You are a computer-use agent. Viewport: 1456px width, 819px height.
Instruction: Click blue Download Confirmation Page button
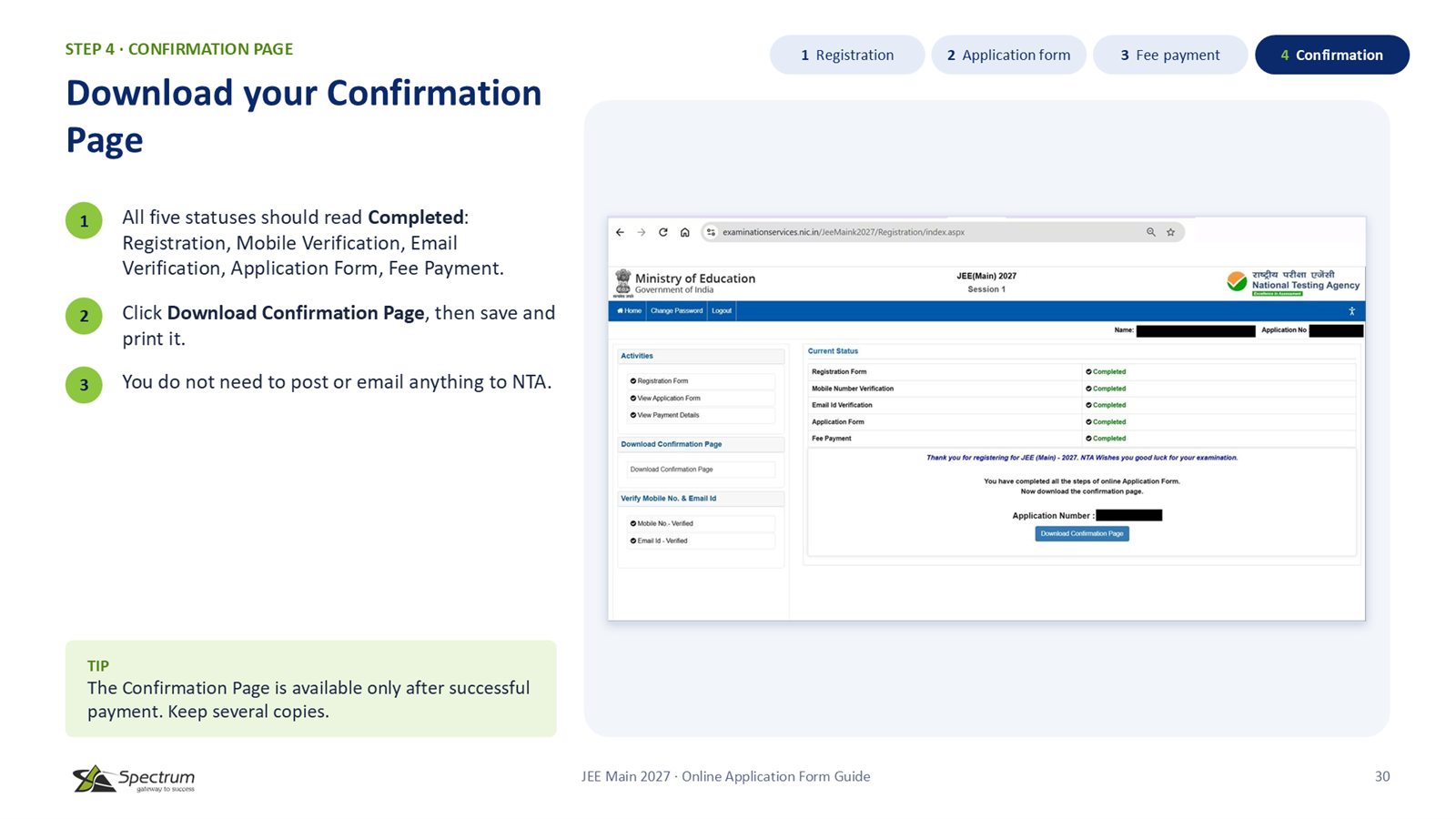point(1082,534)
